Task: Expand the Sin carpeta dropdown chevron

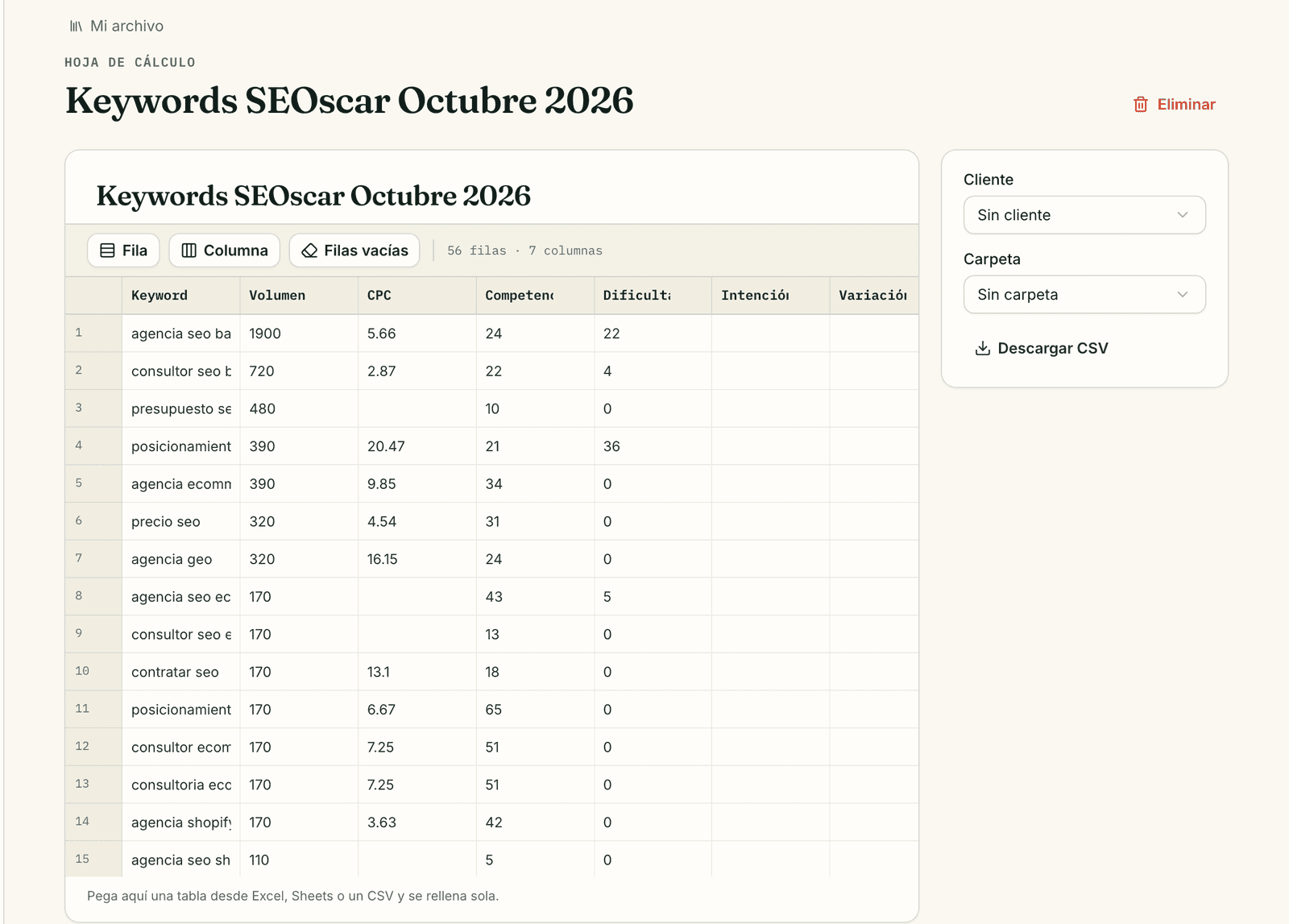Action: (x=1183, y=295)
